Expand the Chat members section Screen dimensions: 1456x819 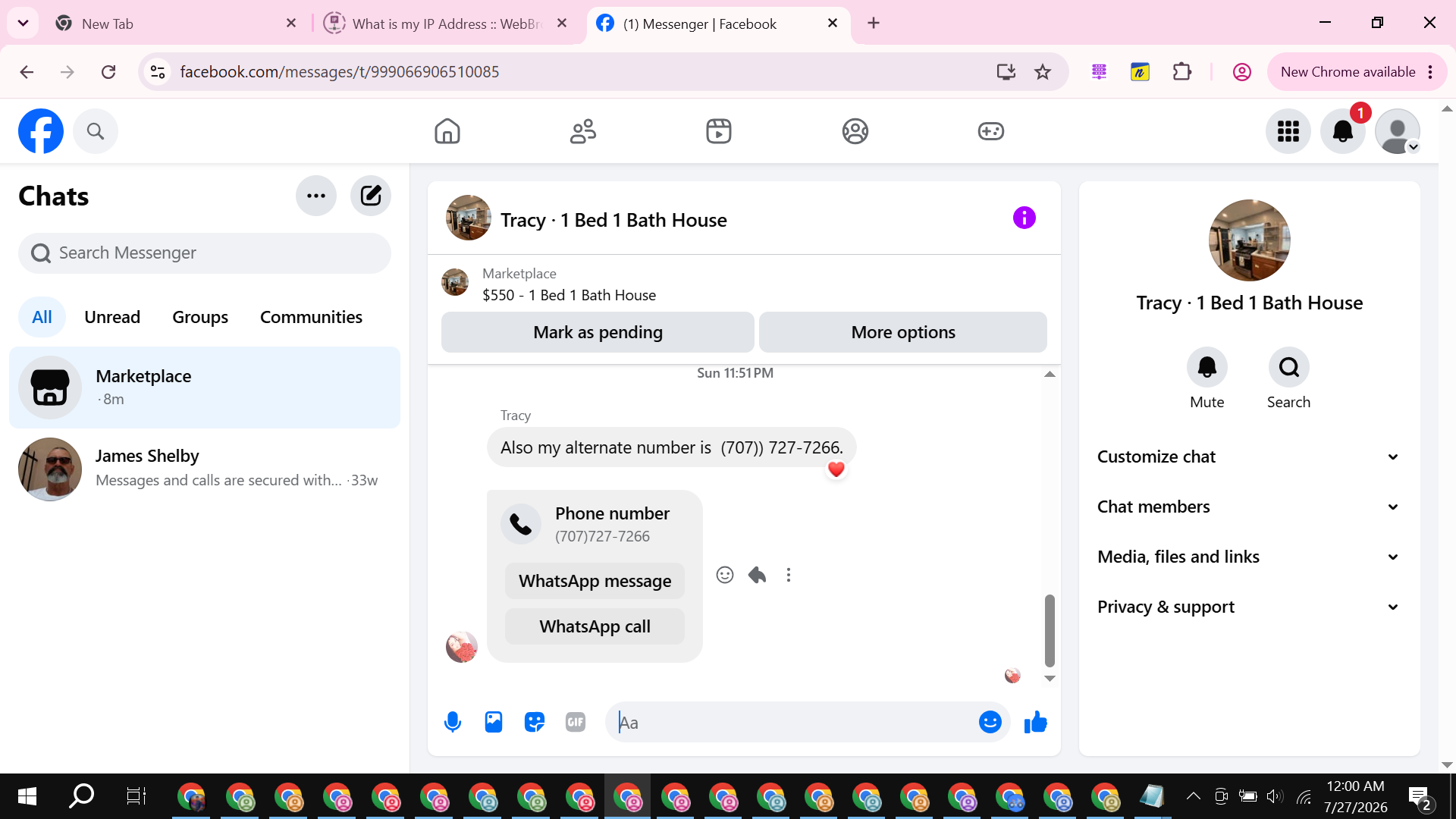[x=1249, y=507]
